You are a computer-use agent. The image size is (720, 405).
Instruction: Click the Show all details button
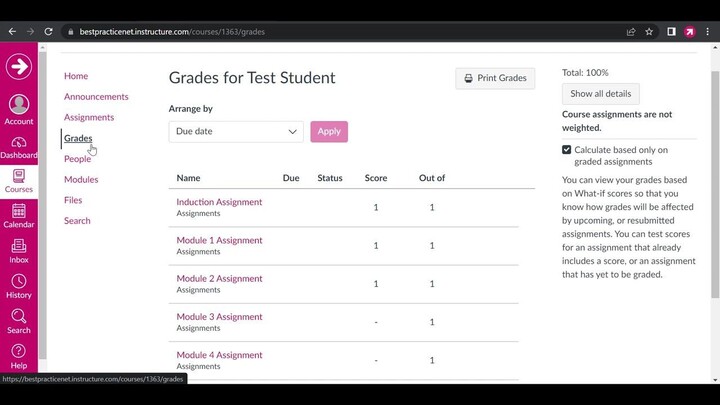click(x=601, y=94)
